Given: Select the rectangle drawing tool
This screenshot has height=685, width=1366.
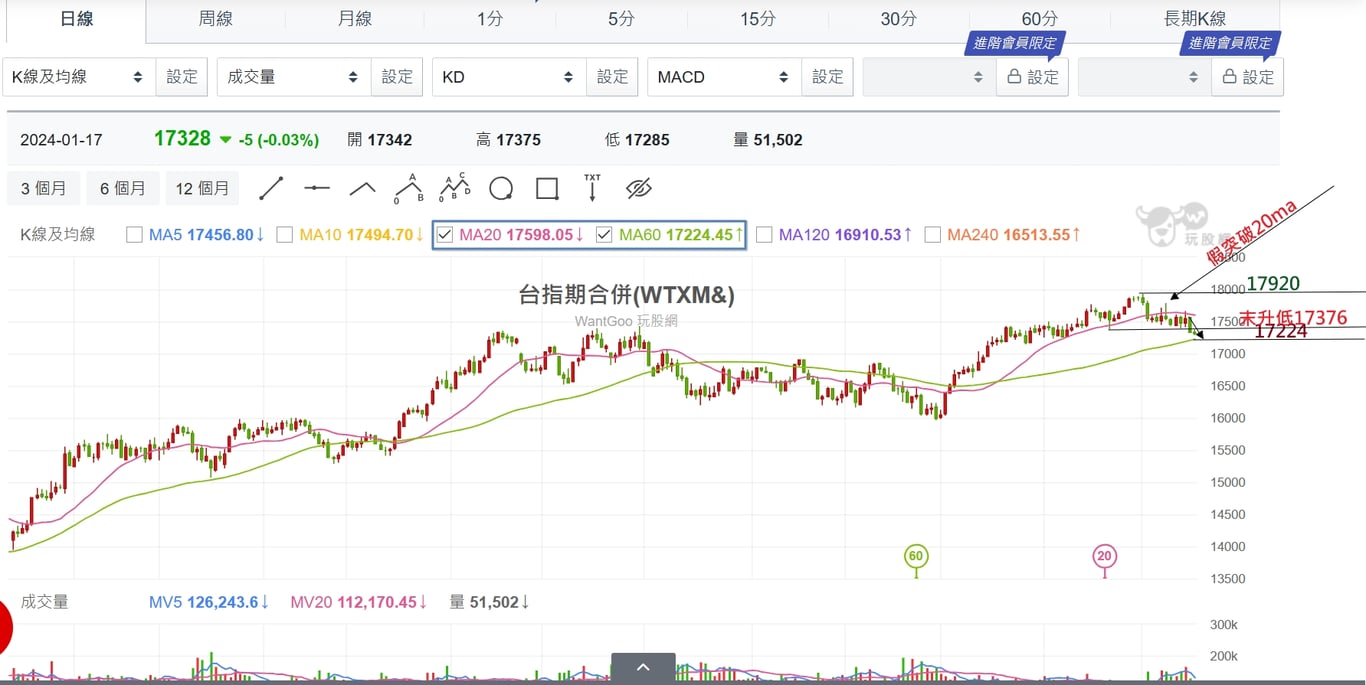Looking at the screenshot, I should pos(547,188).
